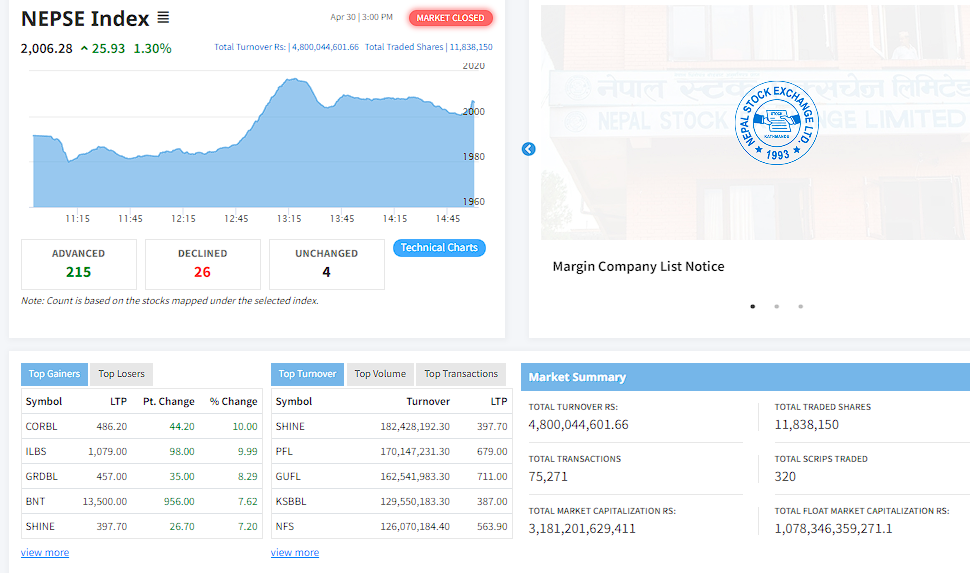The image size is (970, 573).
Task: Open the NEPSE Index list menu icon
Action: click(x=163, y=18)
